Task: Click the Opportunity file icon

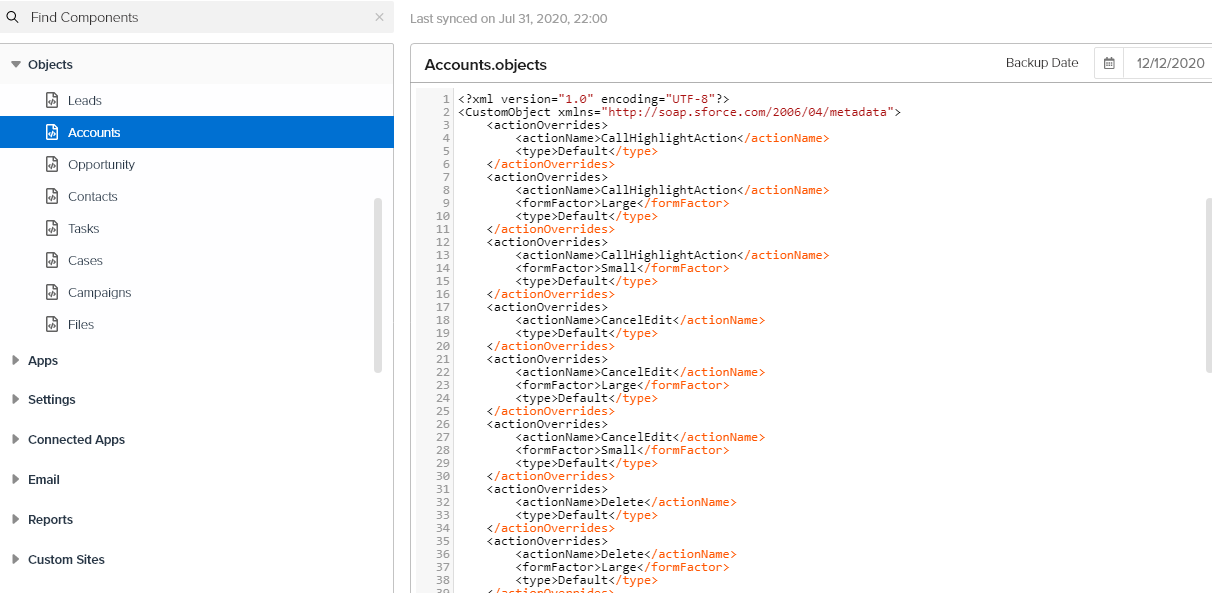Action: pos(52,164)
